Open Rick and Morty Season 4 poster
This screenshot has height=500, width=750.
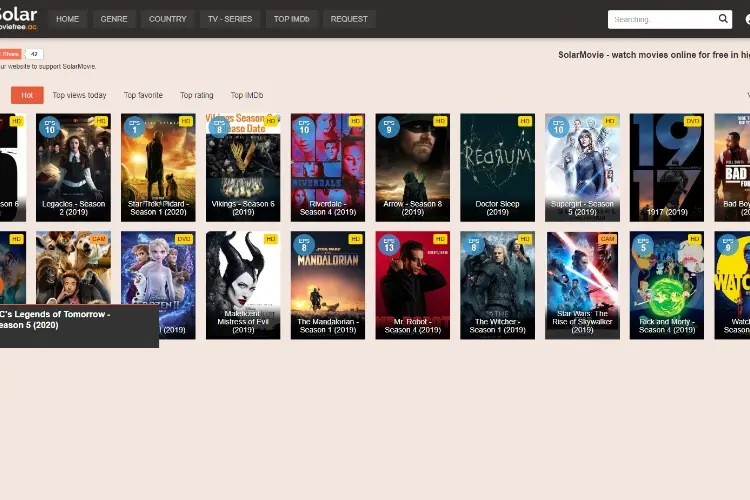(667, 285)
